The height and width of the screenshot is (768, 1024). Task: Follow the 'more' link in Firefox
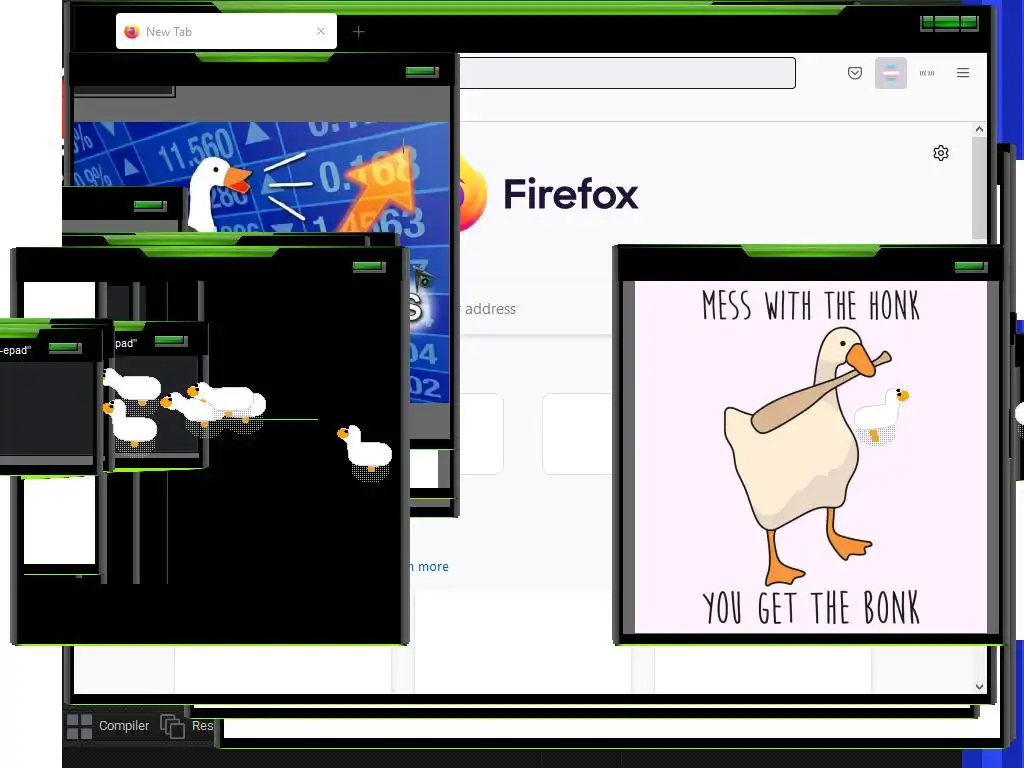point(433,566)
